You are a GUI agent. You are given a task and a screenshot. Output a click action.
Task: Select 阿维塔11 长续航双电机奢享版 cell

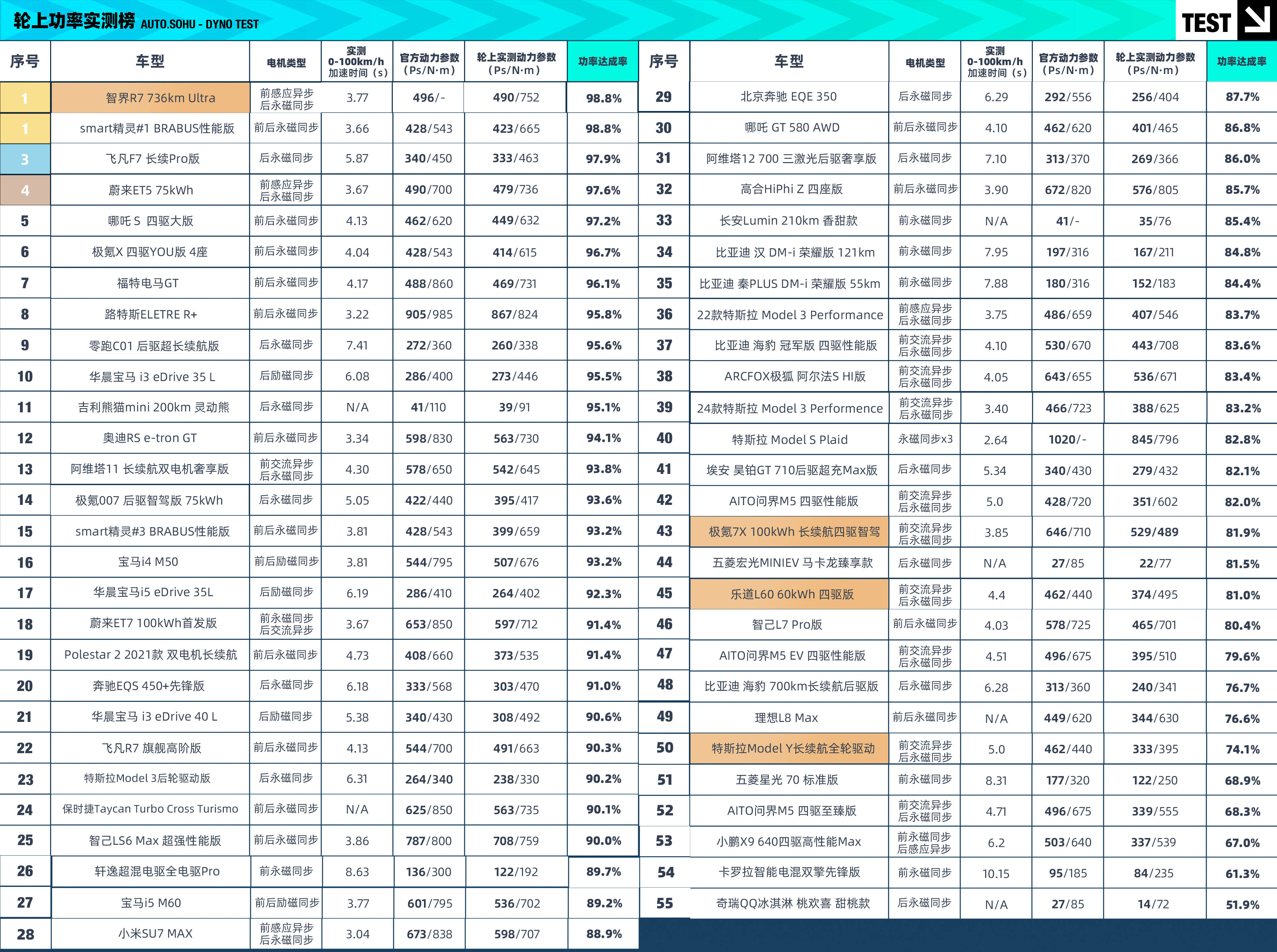click(150, 469)
